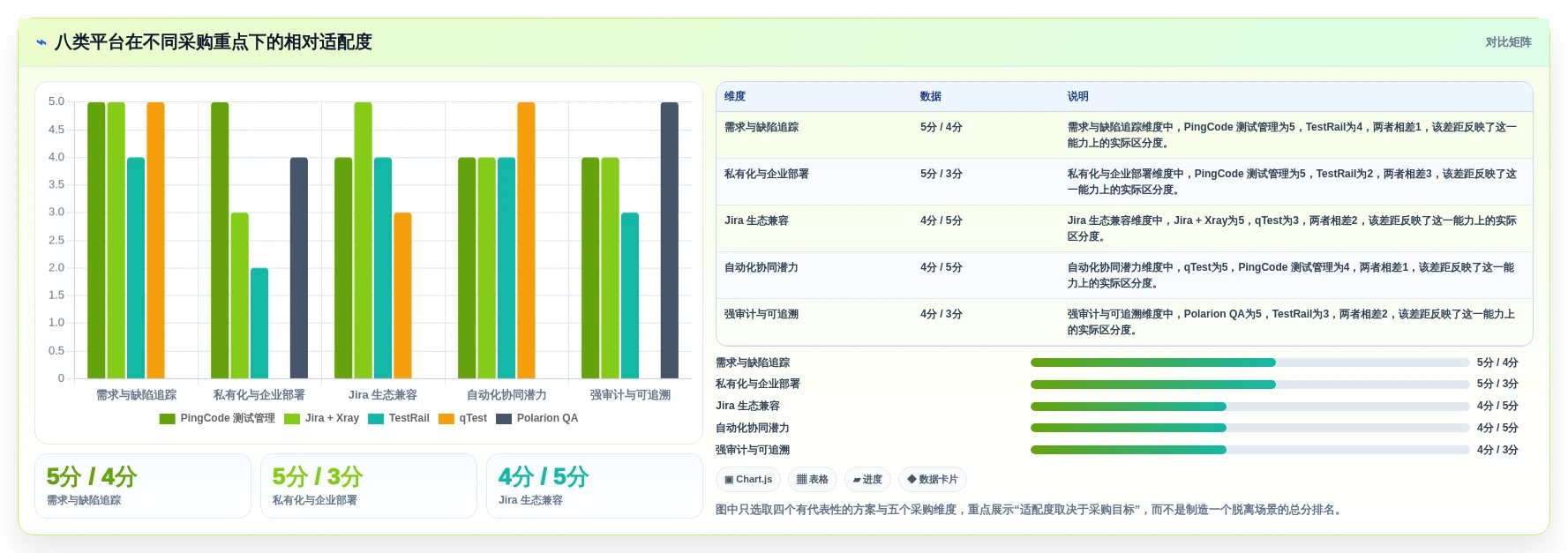
Task: Click the dark Polarion QA bar in 强审计与可追溯 group
Action: 670,241
